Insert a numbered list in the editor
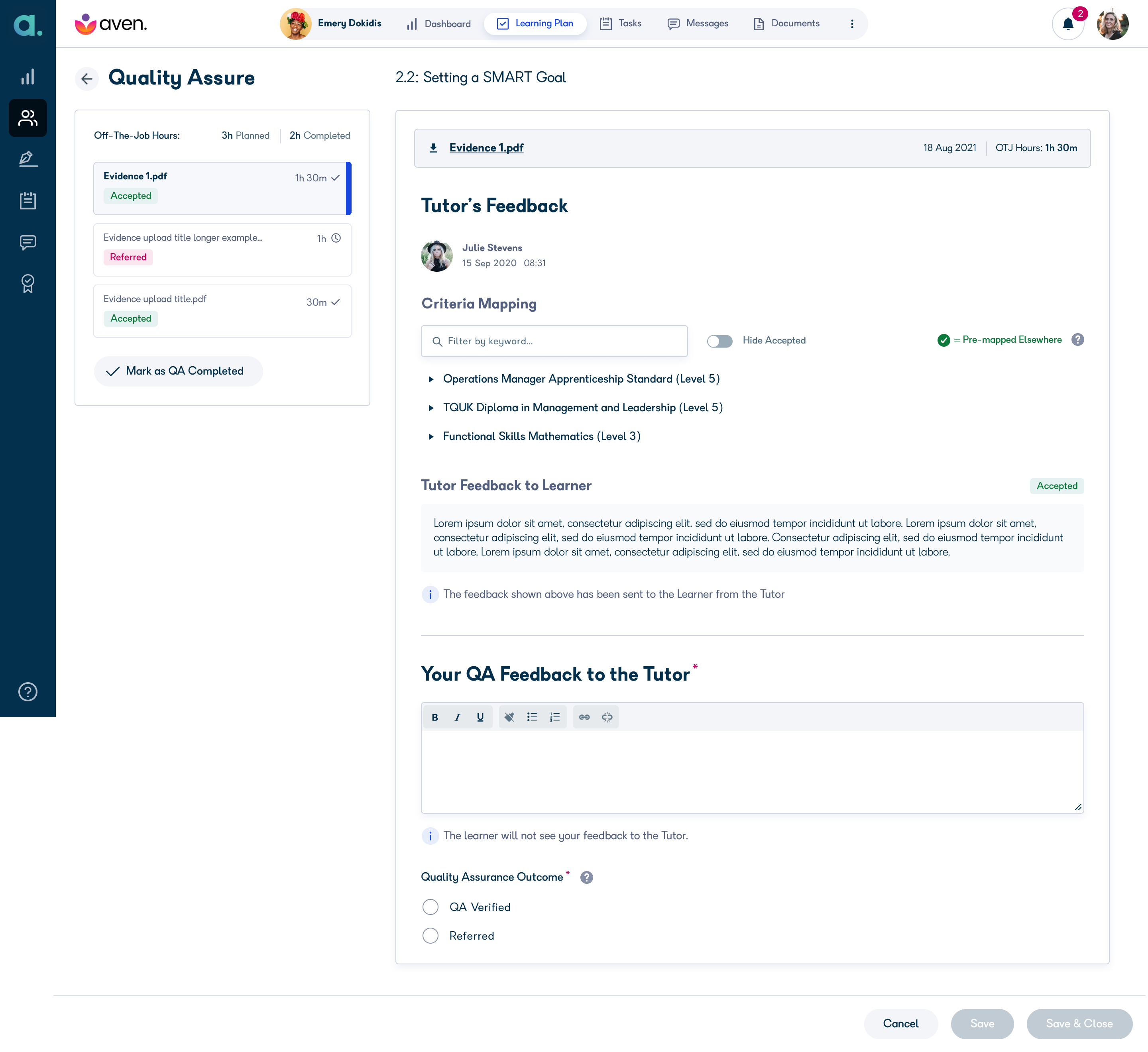1148x1052 pixels. (554, 717)
